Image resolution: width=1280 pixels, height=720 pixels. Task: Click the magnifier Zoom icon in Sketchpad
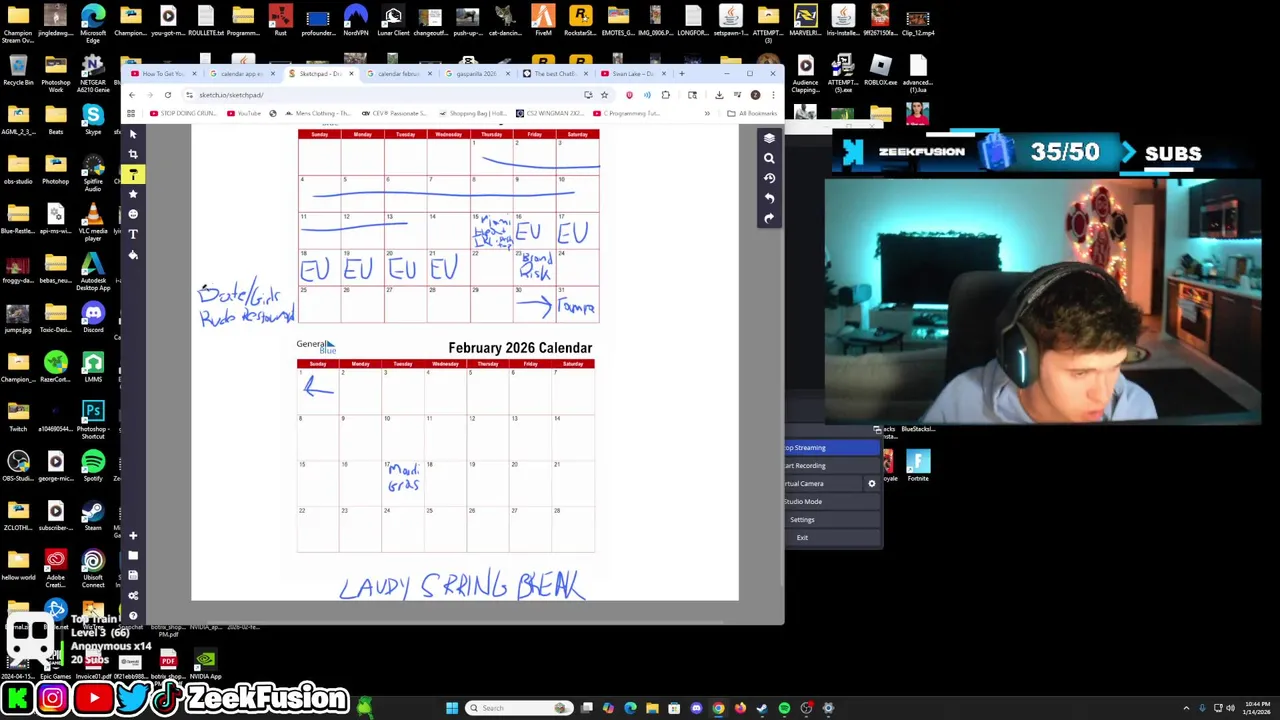(x=769, y=158)
